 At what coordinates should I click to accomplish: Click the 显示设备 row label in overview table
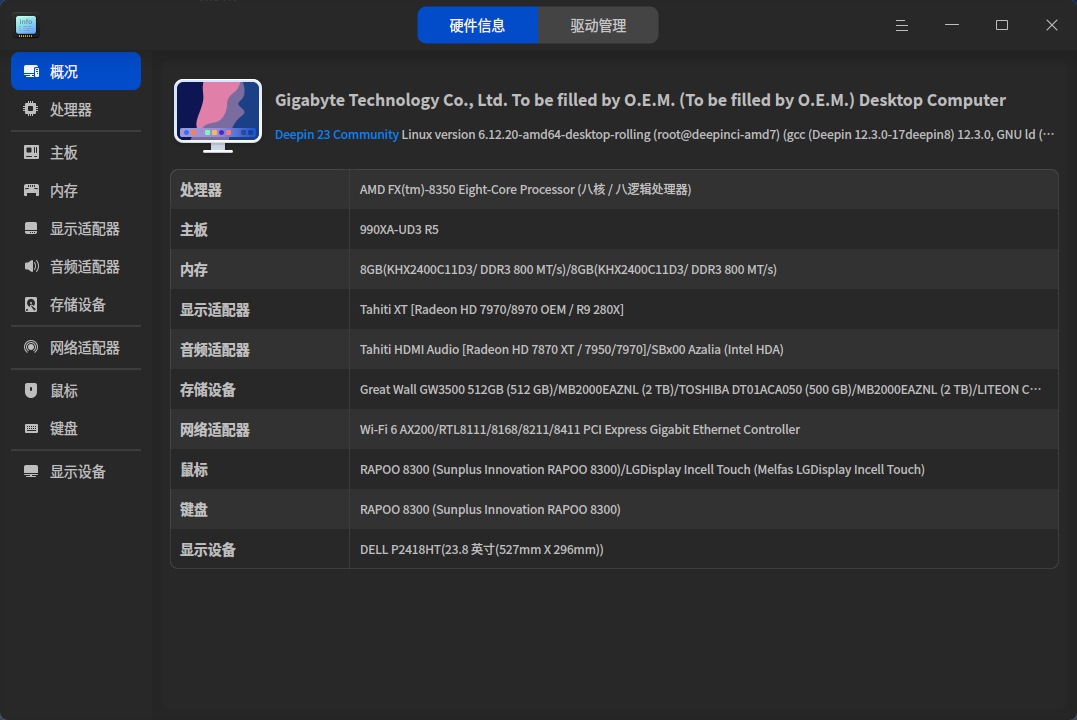207,550
